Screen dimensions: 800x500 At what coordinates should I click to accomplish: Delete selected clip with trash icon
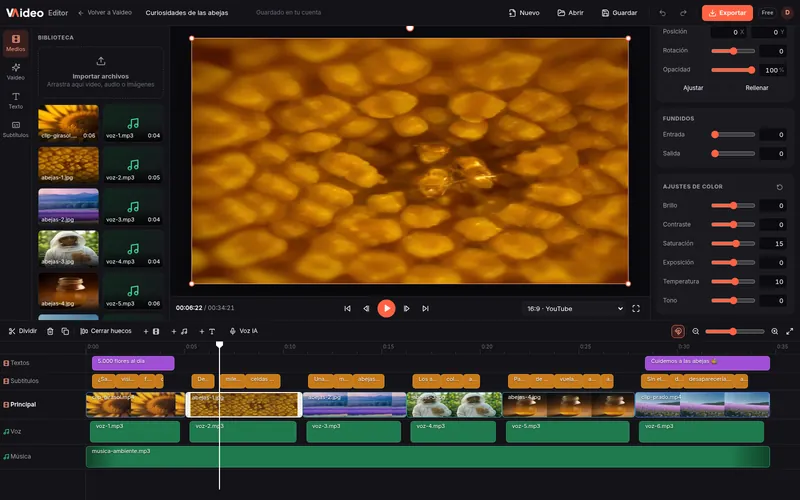(x=50, y=332)
